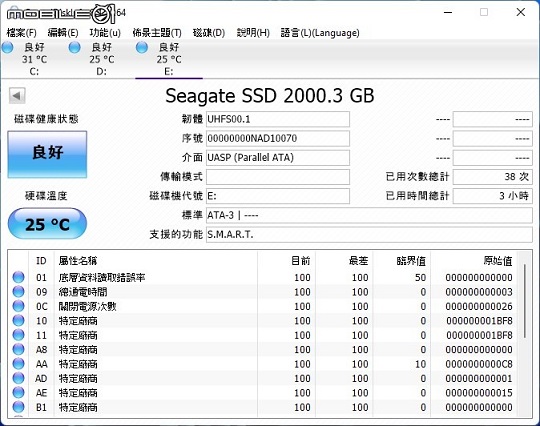Click status icon of attribute 10 row
Image resolution: width=540 pixels, height=426 pixels.
click(18, 320)
